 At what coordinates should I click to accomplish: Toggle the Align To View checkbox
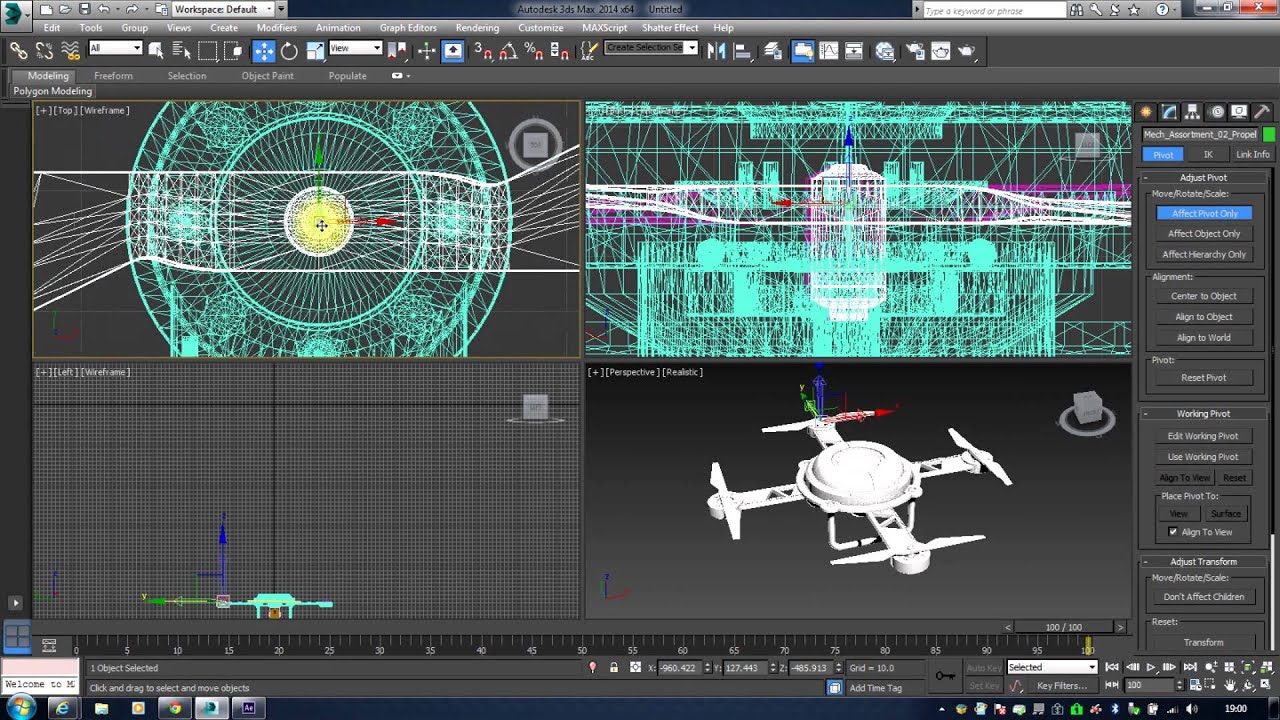click(x=1174, y=532)
